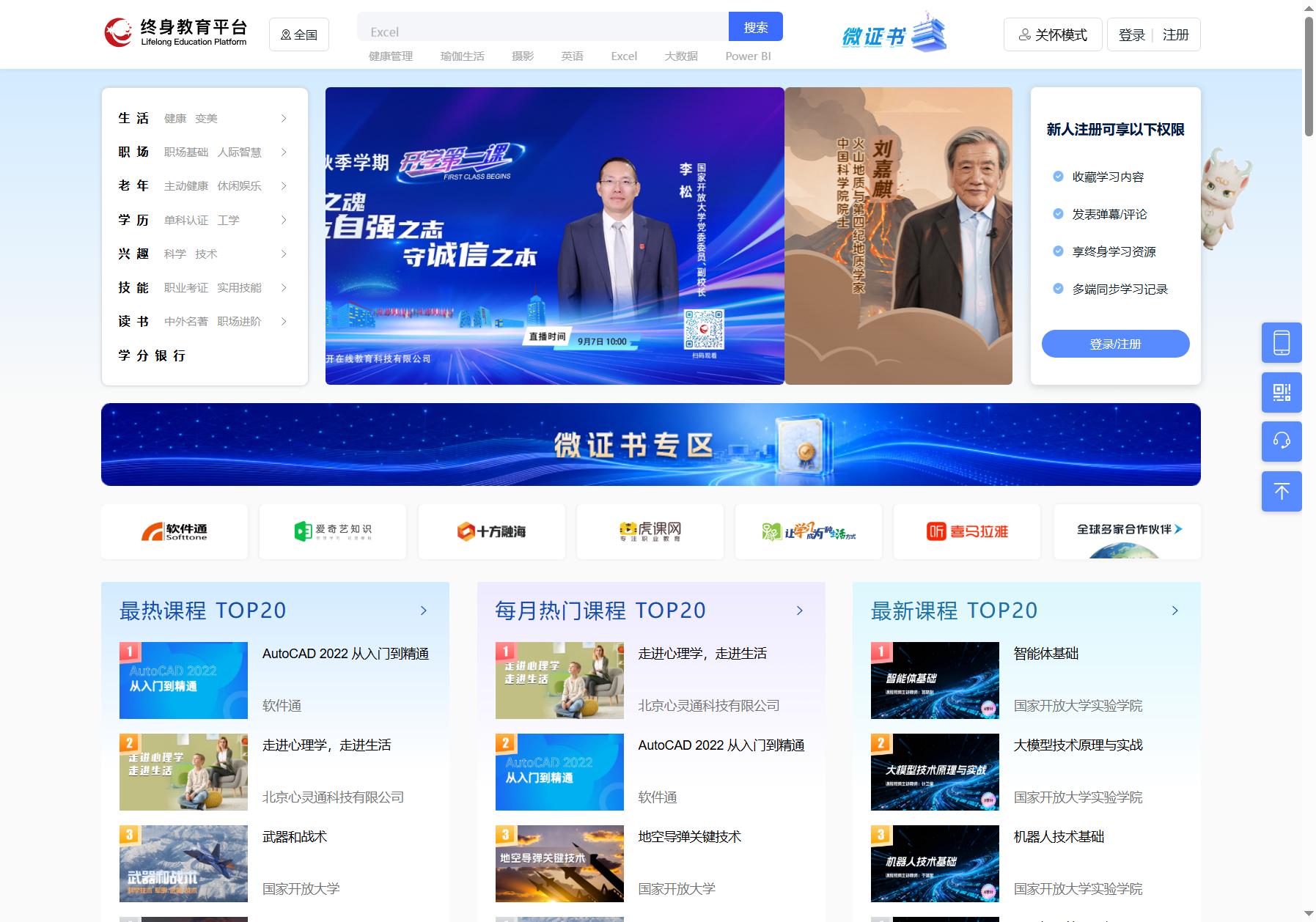This screenshot has width=1316, height=922.
Task: Open the 智能体基础 course thumbnail
Action: (x=935, y=680)
